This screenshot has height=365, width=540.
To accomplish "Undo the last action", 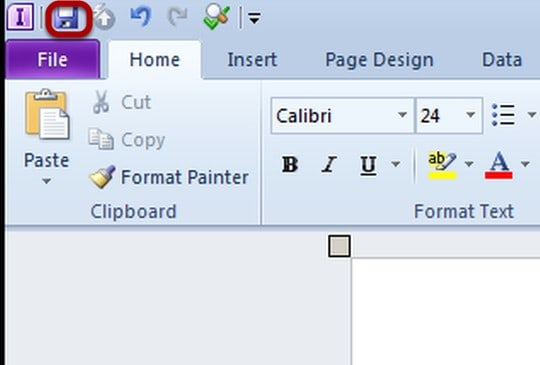I will pos(141,17).
